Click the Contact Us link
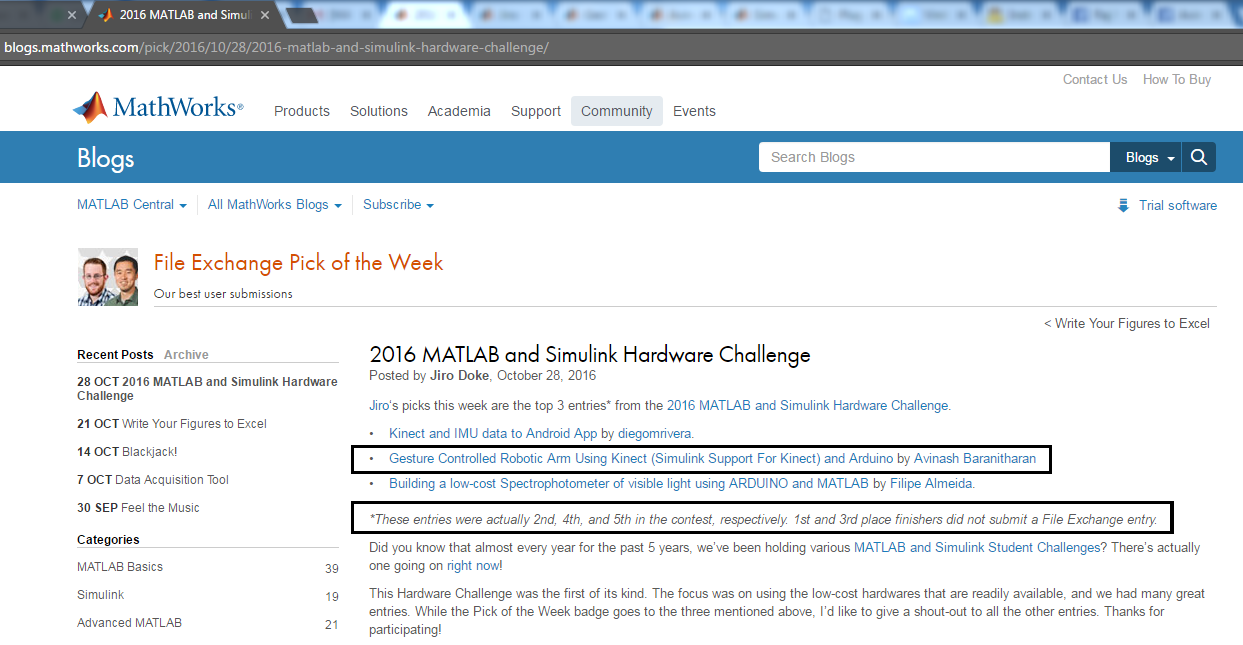Screen dimensions: 1243x645 (1095, 79)
